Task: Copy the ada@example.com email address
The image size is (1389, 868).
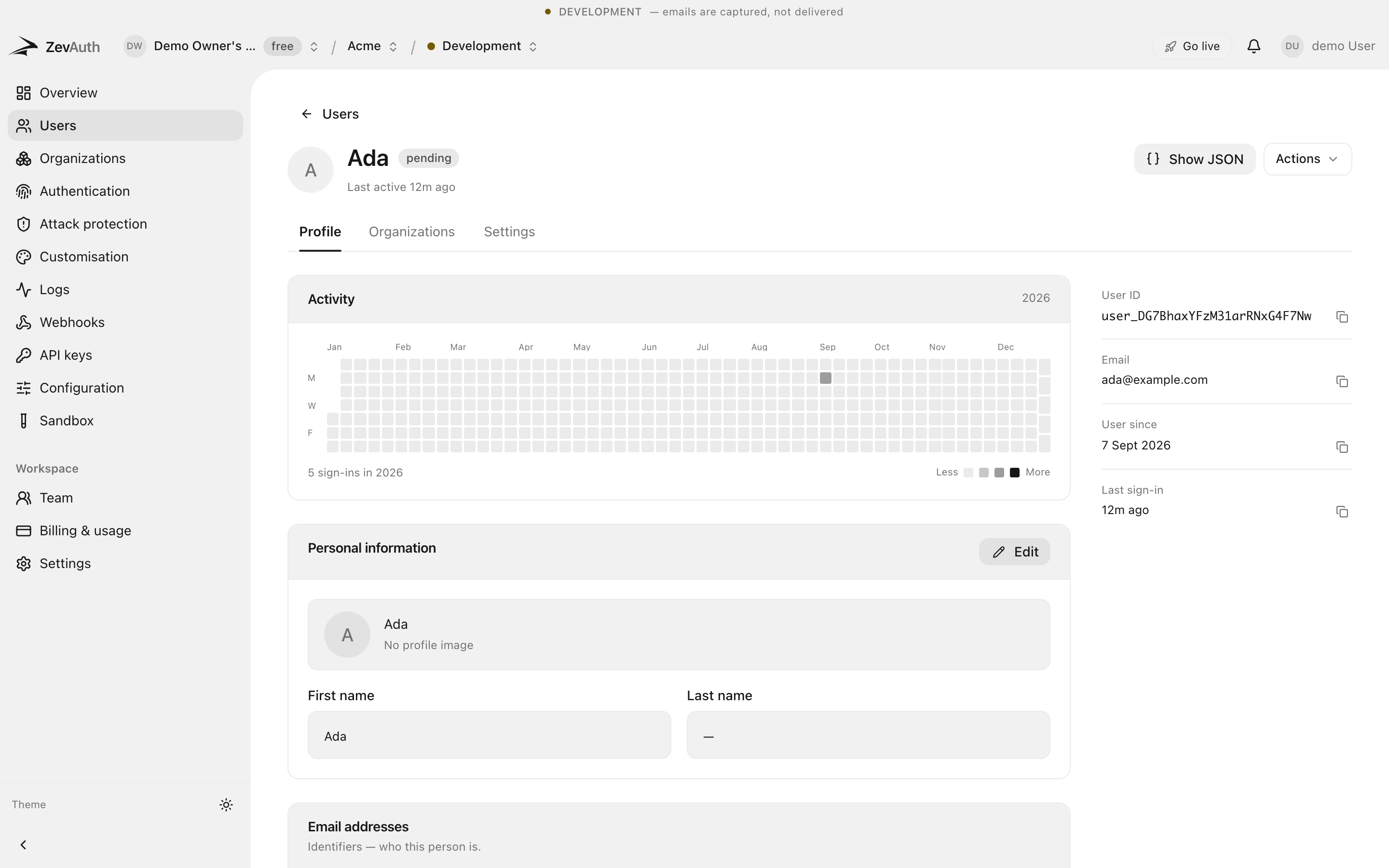Action: tap(1342, 382)
